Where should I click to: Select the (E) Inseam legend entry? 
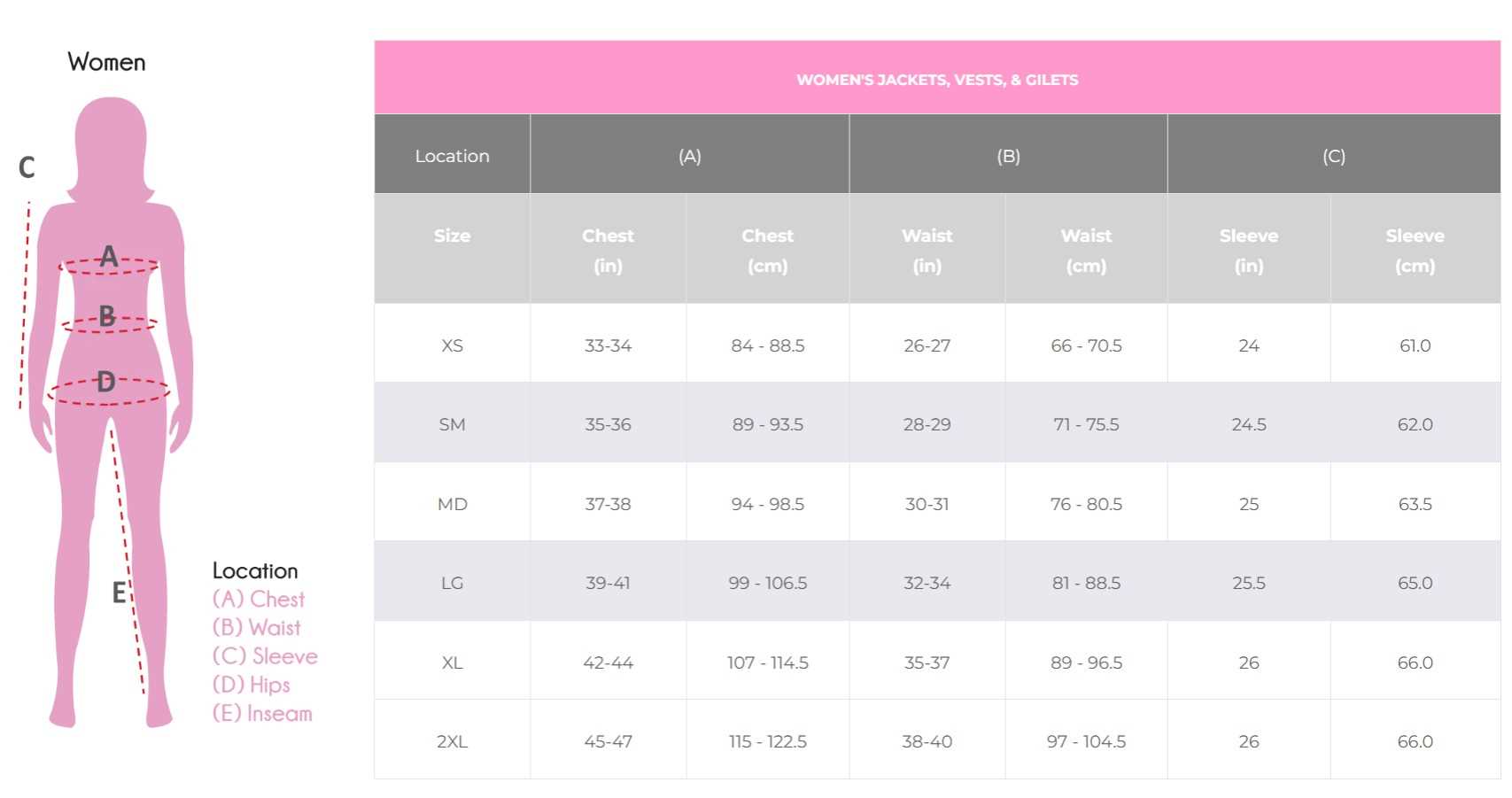[262, 714]
